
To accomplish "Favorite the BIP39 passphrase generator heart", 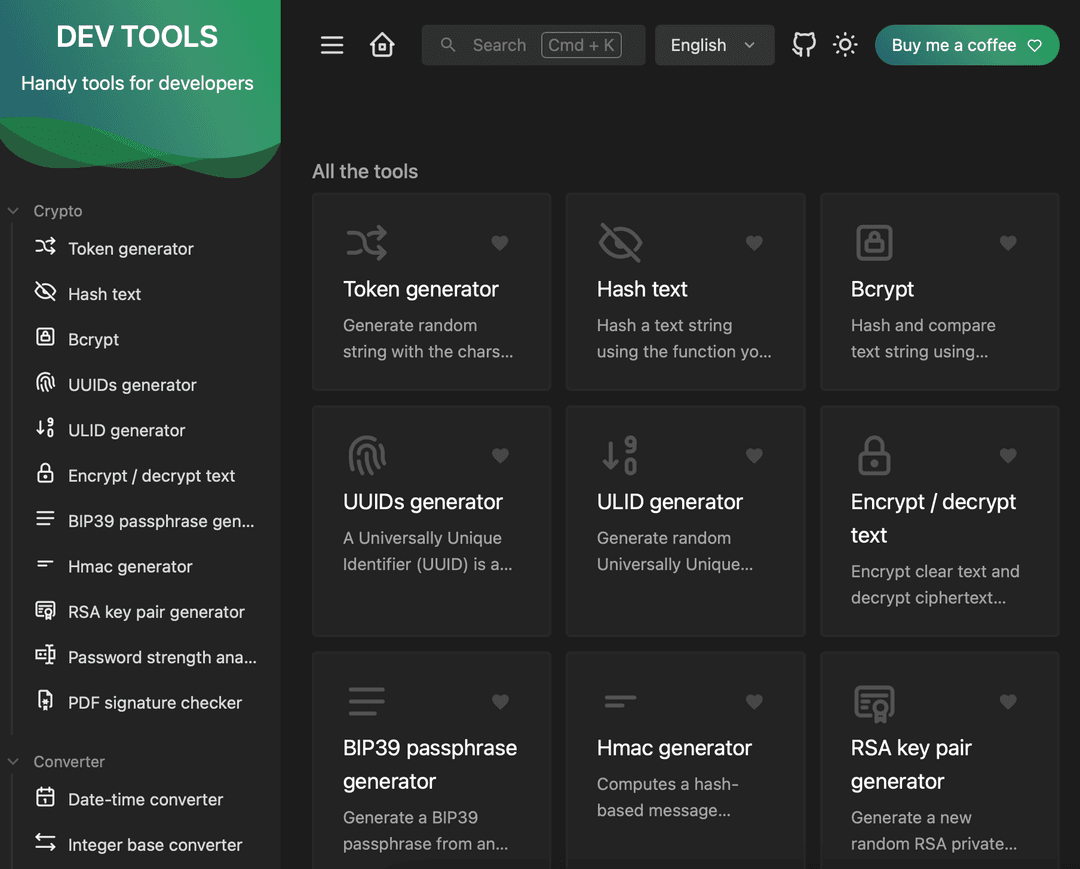I will (x=500, y=702).
